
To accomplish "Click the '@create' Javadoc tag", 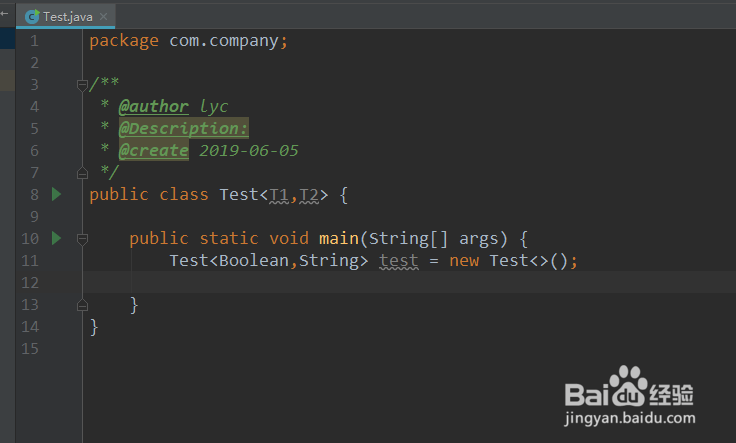I will click(x=153, y=151).
